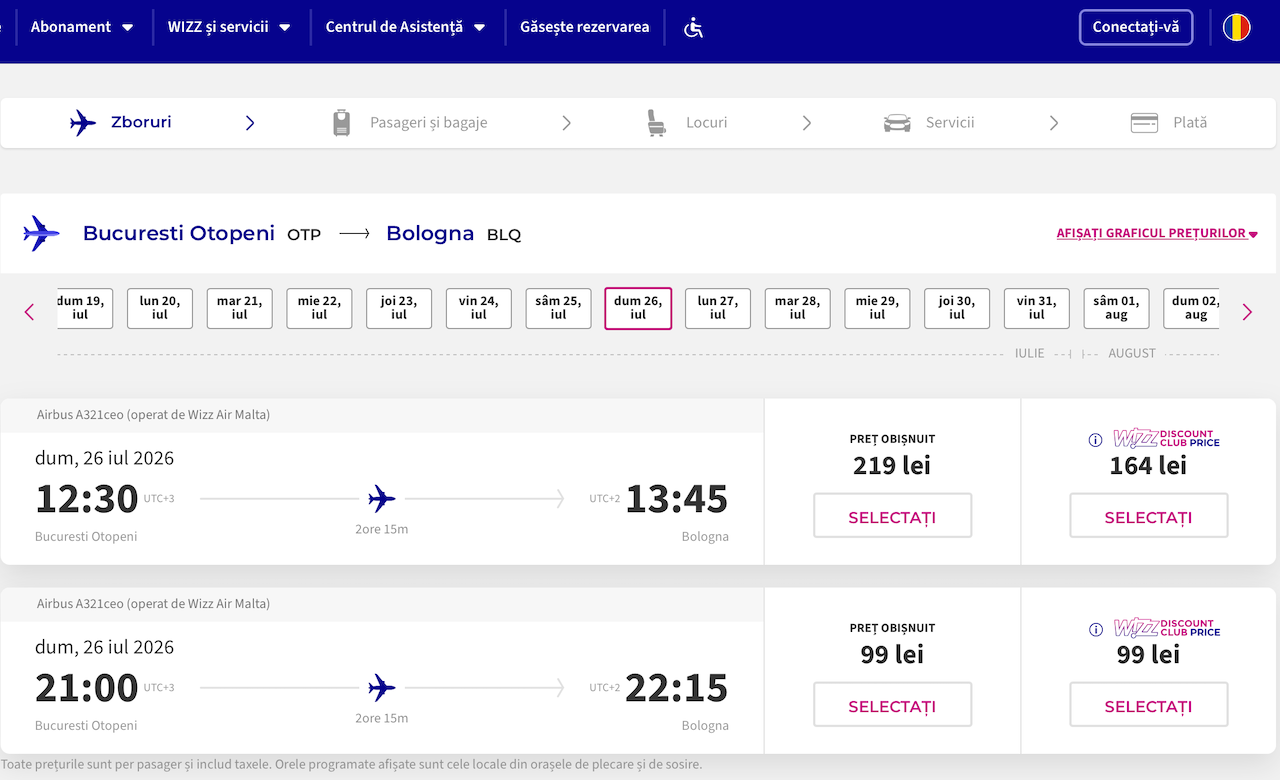Click the 13:45 arrival time

click(677, 499)
